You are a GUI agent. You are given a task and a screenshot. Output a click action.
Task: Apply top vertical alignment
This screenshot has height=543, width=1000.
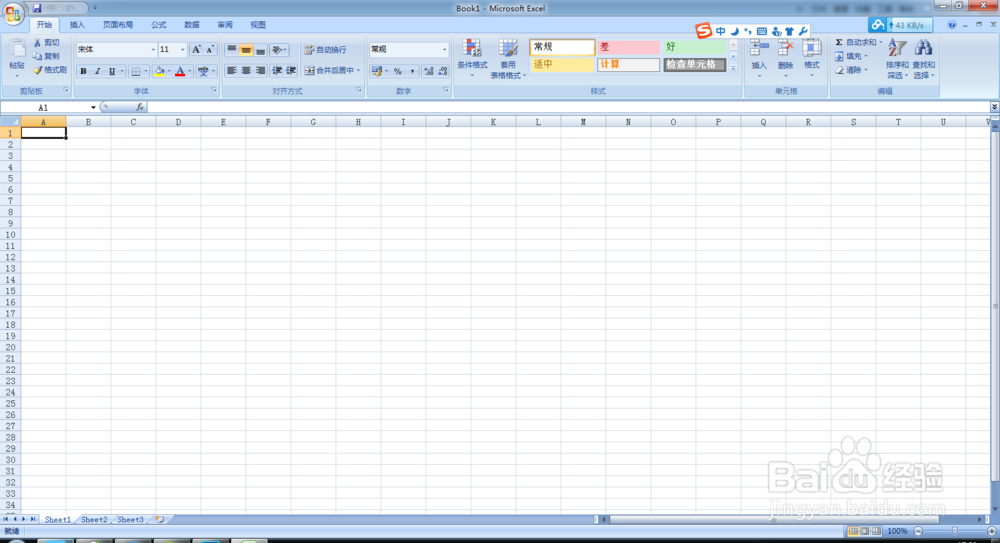point(232,49)
